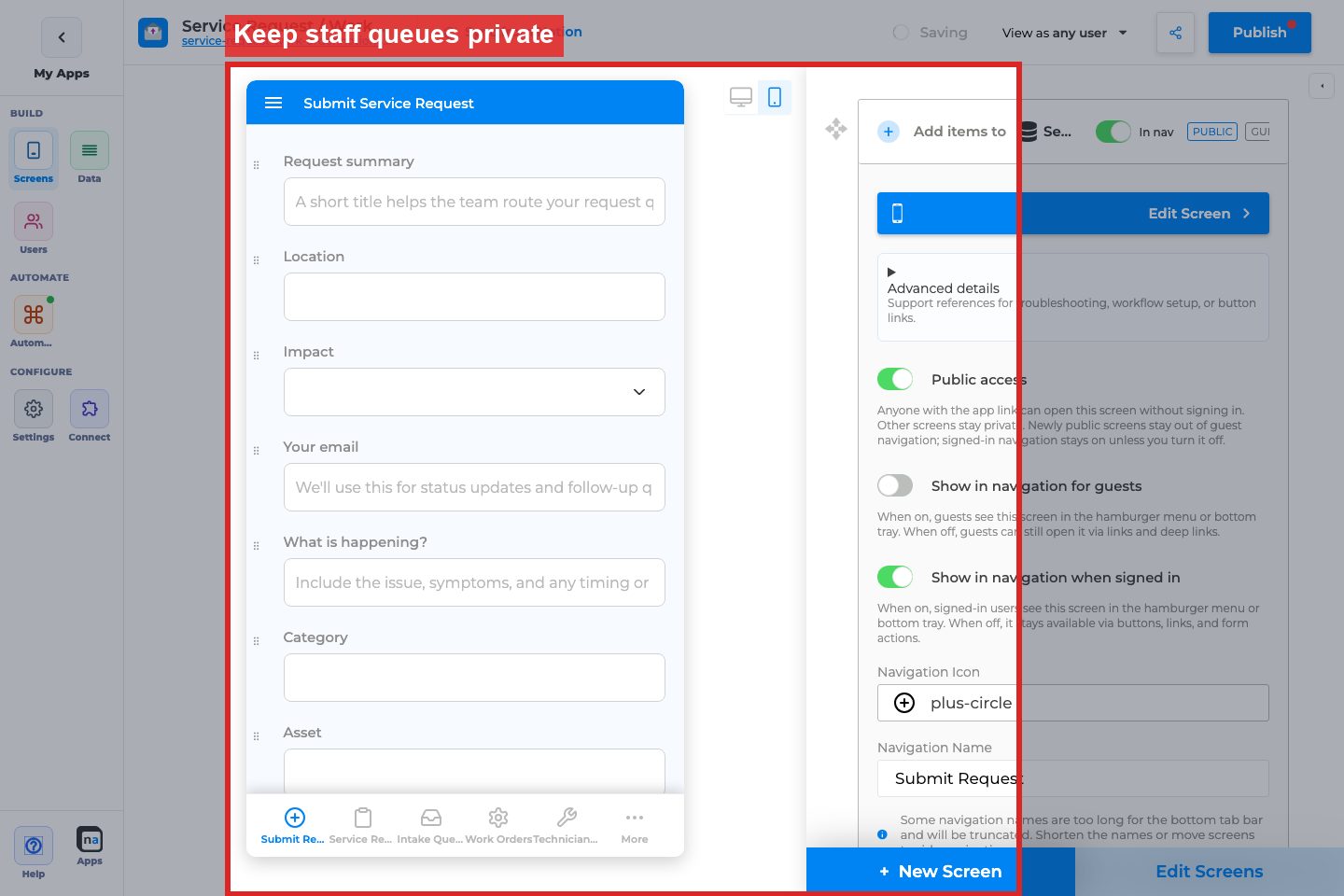Open the View as any user dropdown
Screen dimensions: 1344x896
(1065, 33)
